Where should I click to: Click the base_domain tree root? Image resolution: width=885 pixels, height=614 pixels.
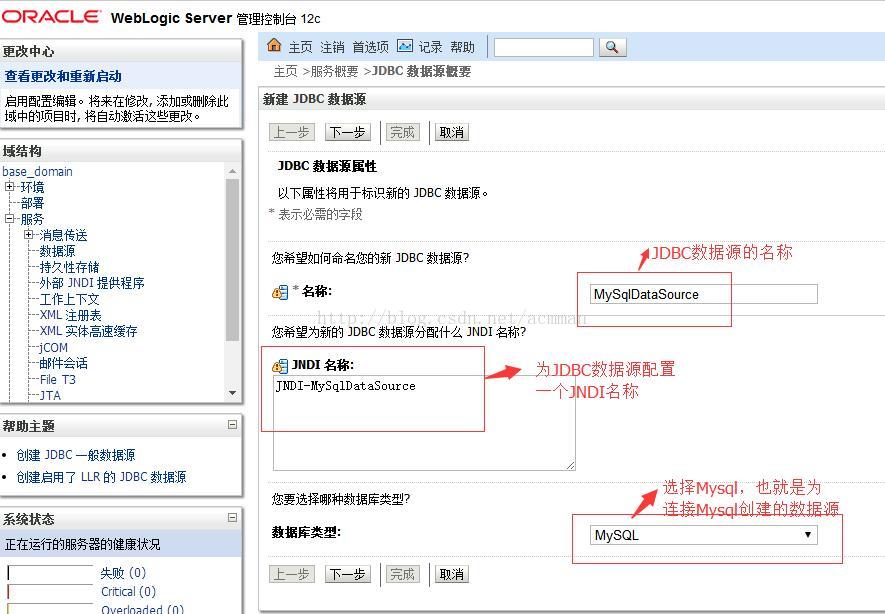(37, 172)
